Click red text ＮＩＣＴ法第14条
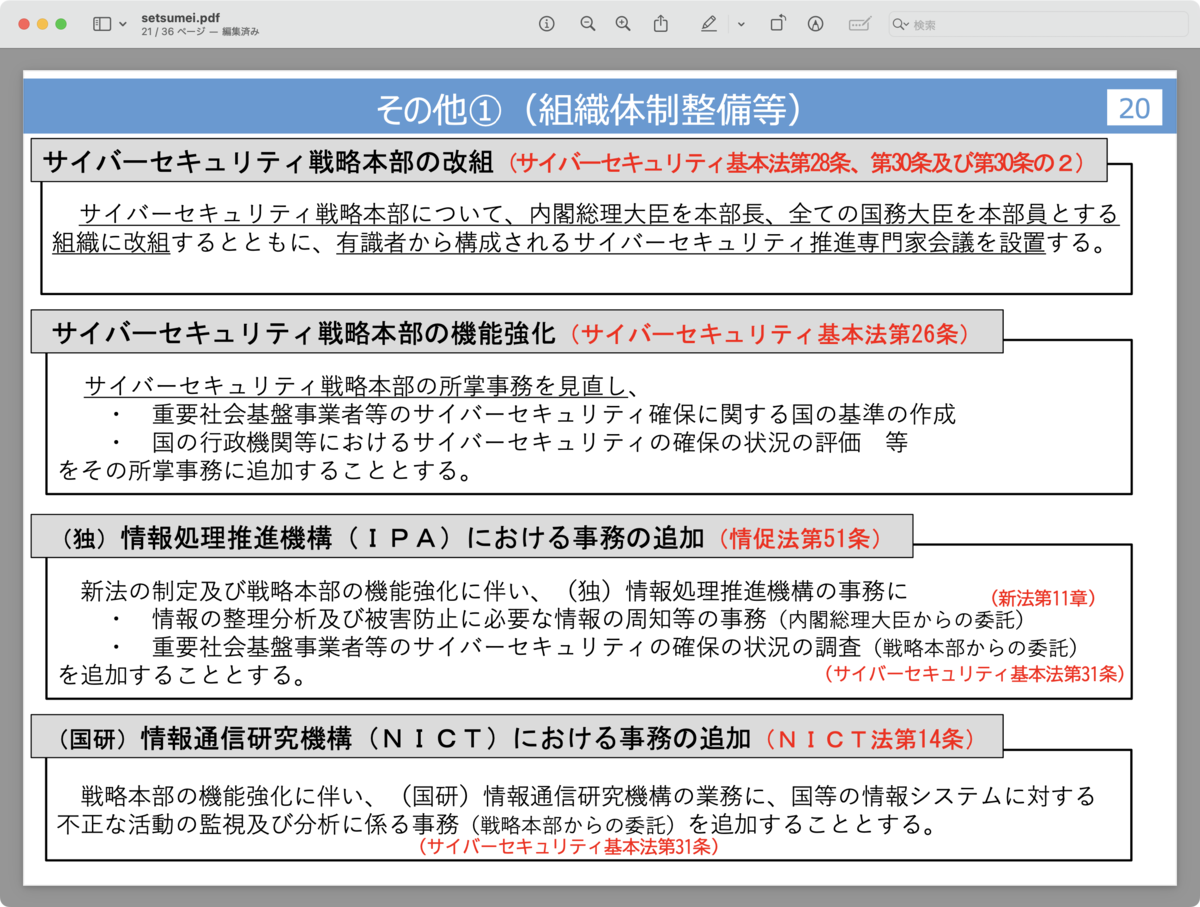 (870, 739)
